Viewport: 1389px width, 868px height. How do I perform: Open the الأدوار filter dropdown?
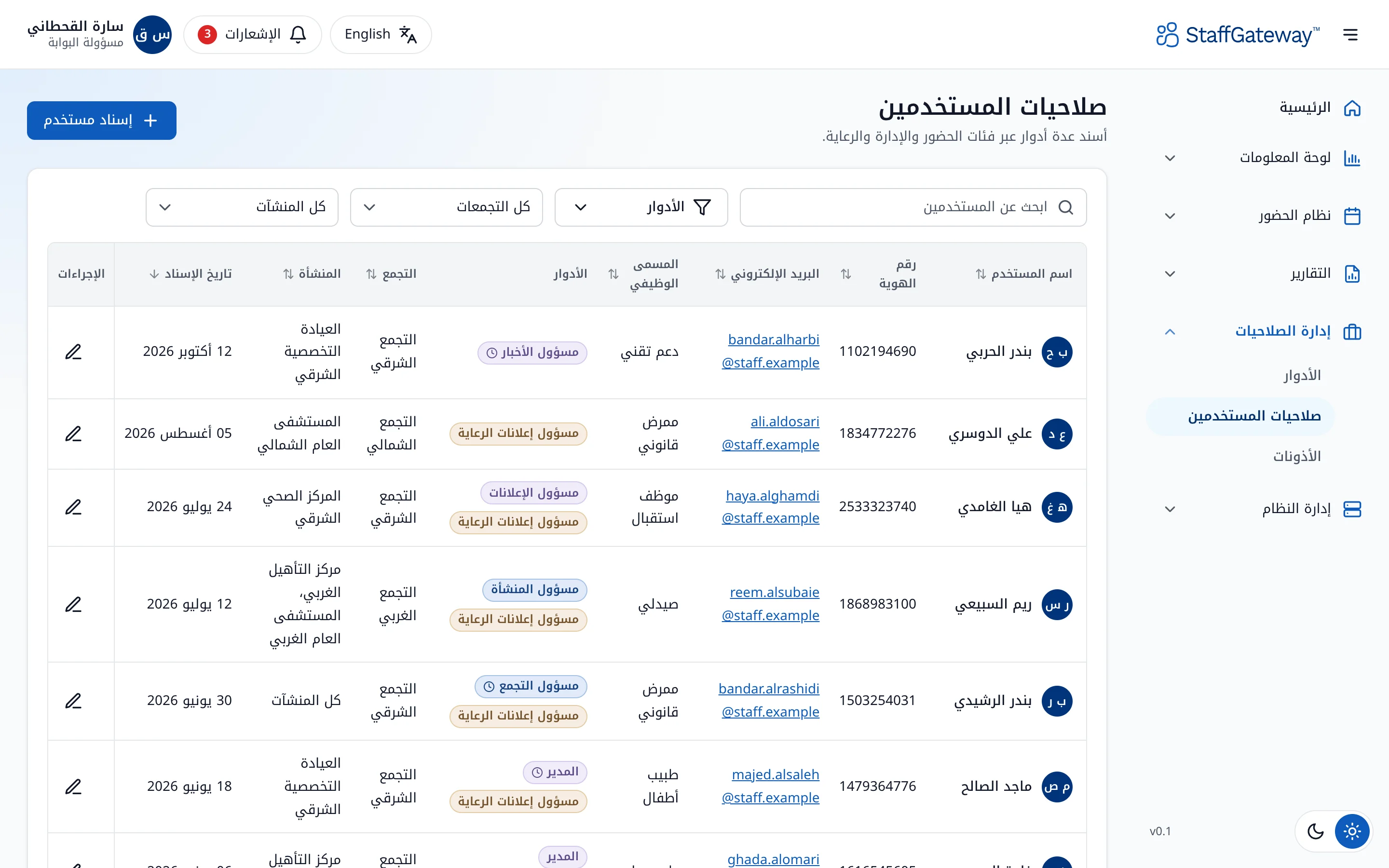(x=641, y=207)
